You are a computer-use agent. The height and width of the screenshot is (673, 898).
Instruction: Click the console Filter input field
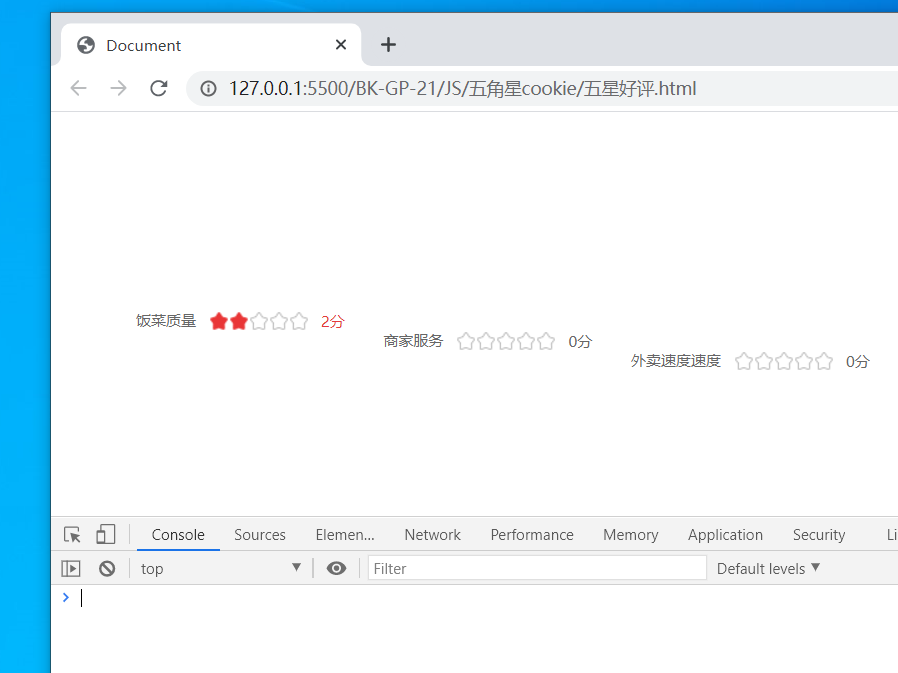coord(537,567)
